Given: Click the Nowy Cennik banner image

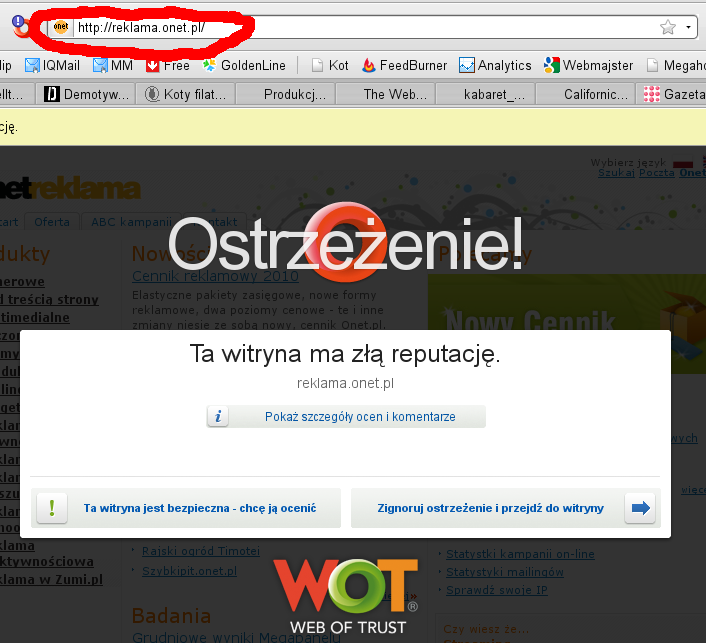Looking at the screenshot, I should pos(567,302).
